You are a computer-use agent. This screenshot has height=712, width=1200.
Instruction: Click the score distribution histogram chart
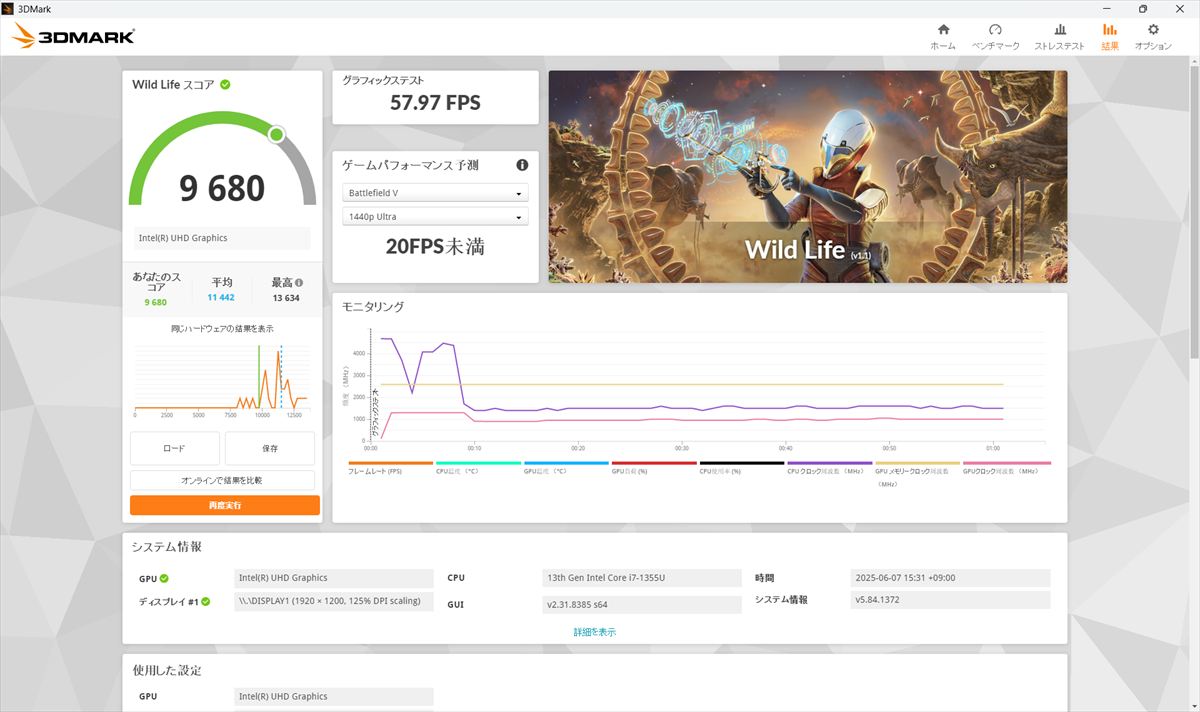pos(221,379)
